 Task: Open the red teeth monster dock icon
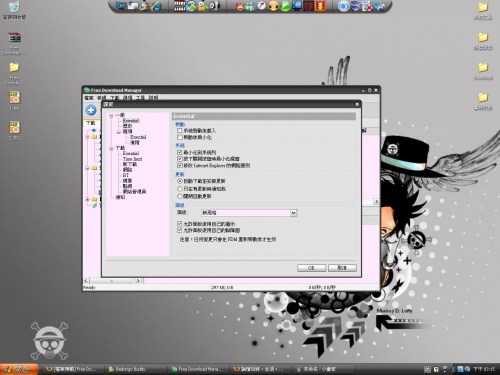coord(179,6)
